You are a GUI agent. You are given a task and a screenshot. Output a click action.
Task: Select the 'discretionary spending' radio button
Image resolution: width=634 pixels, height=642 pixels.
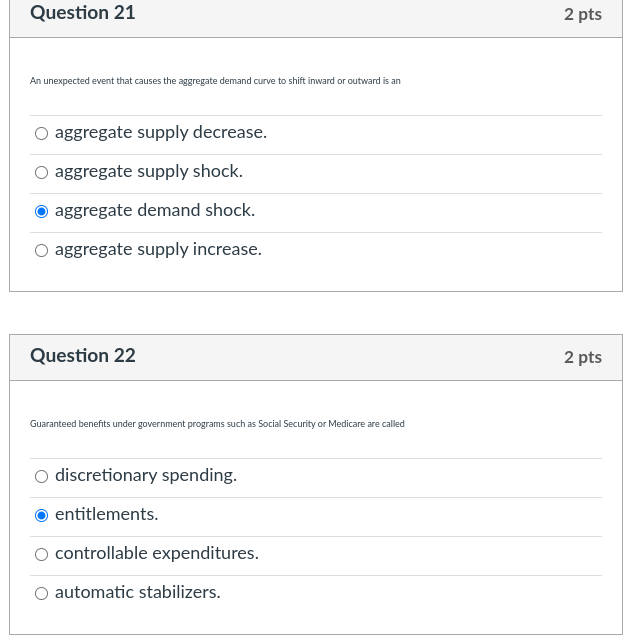[x=41, y=477]
